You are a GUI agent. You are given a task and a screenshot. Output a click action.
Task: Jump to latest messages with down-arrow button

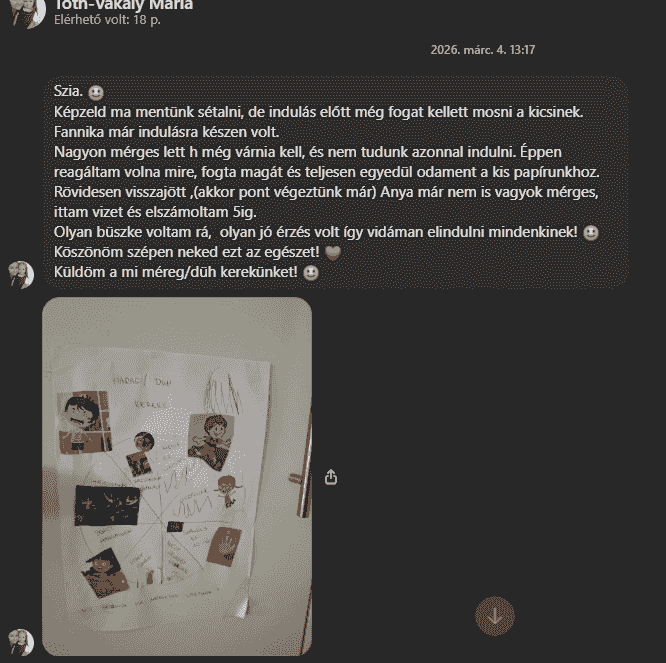[x=495, y=616]
